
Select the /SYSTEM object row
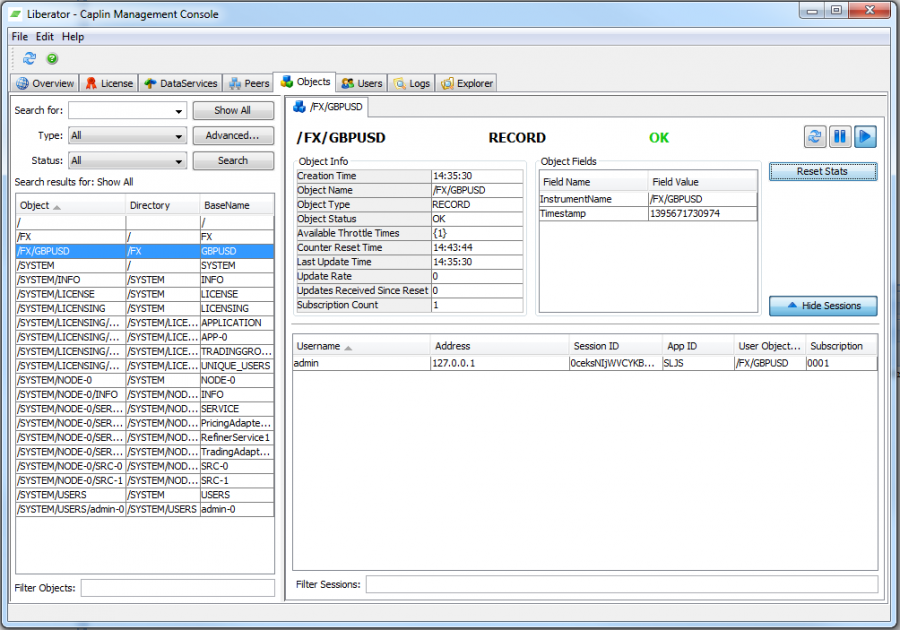[145, 265]
